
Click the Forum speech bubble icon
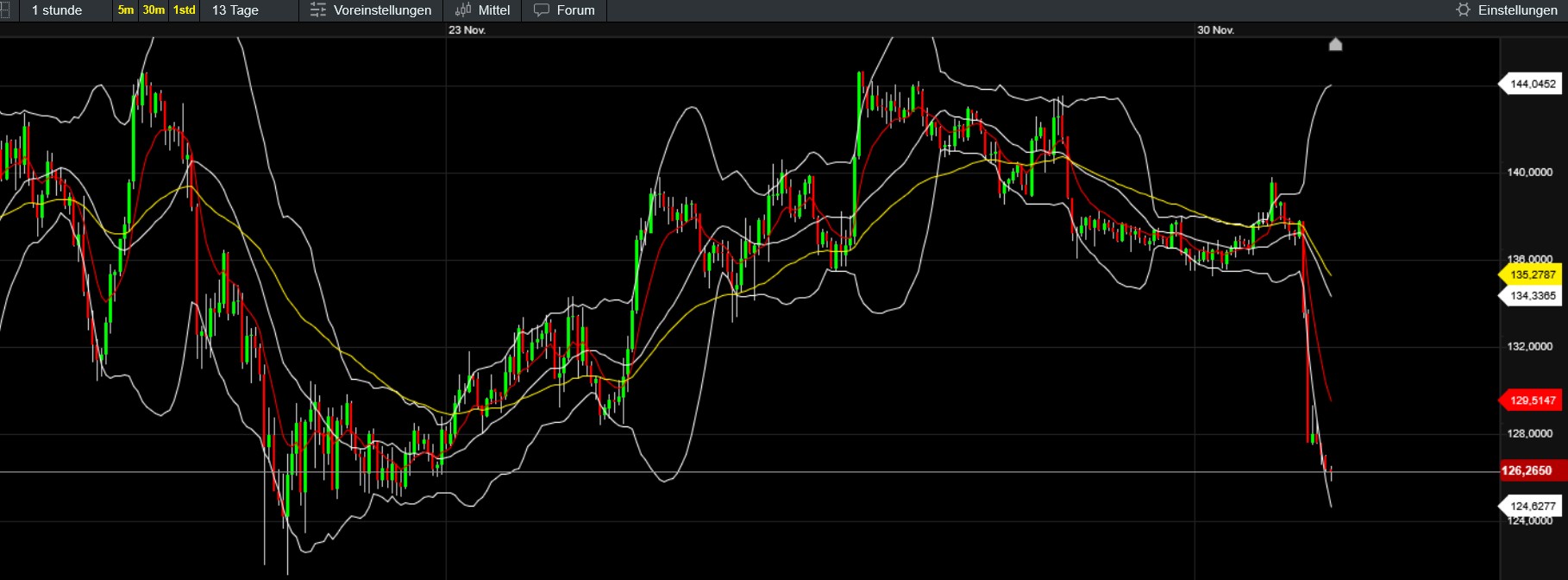point(542,10)
